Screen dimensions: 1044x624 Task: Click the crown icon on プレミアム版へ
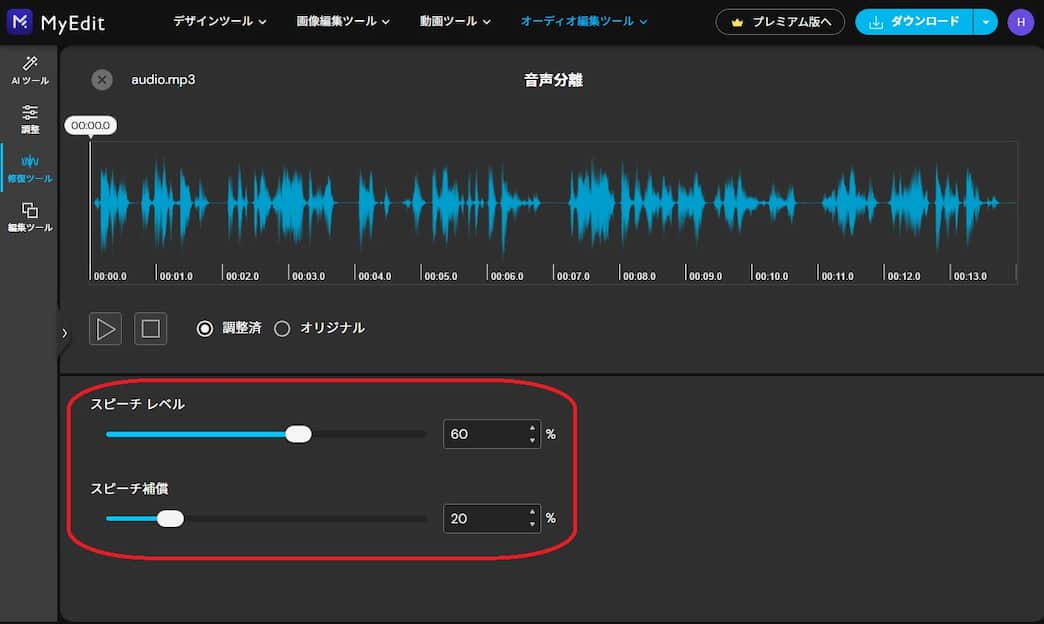(x=737, y=21)
